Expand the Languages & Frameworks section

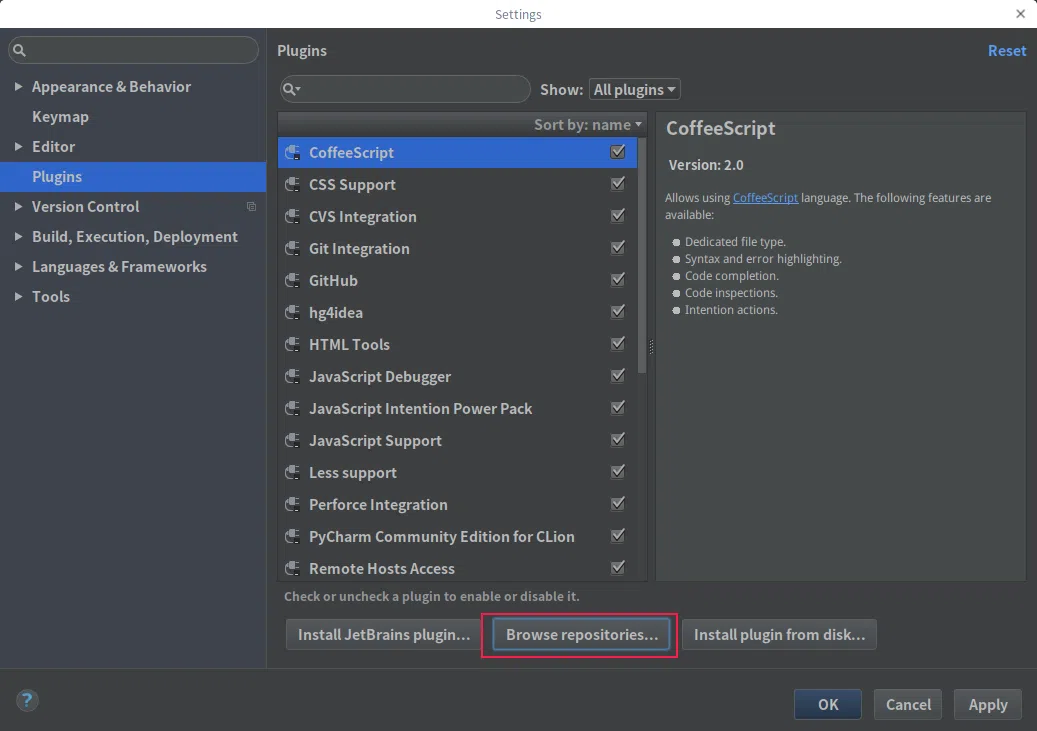pos(19,267)
